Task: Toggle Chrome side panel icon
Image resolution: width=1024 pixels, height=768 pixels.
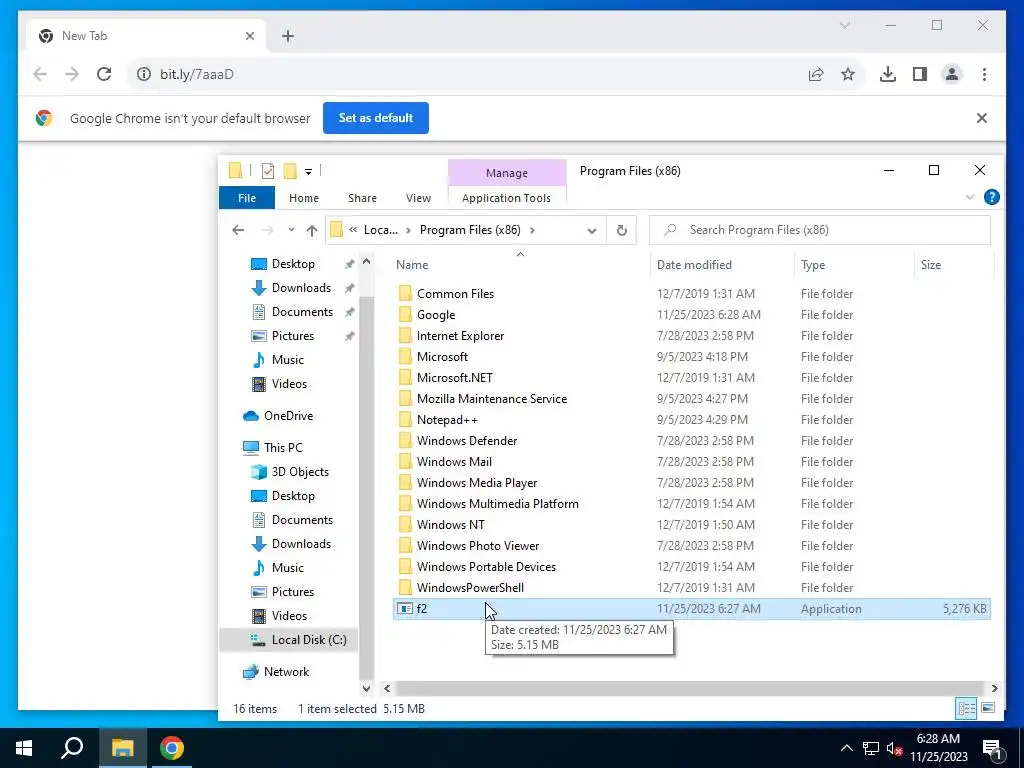Action: (x=920, y=74)
